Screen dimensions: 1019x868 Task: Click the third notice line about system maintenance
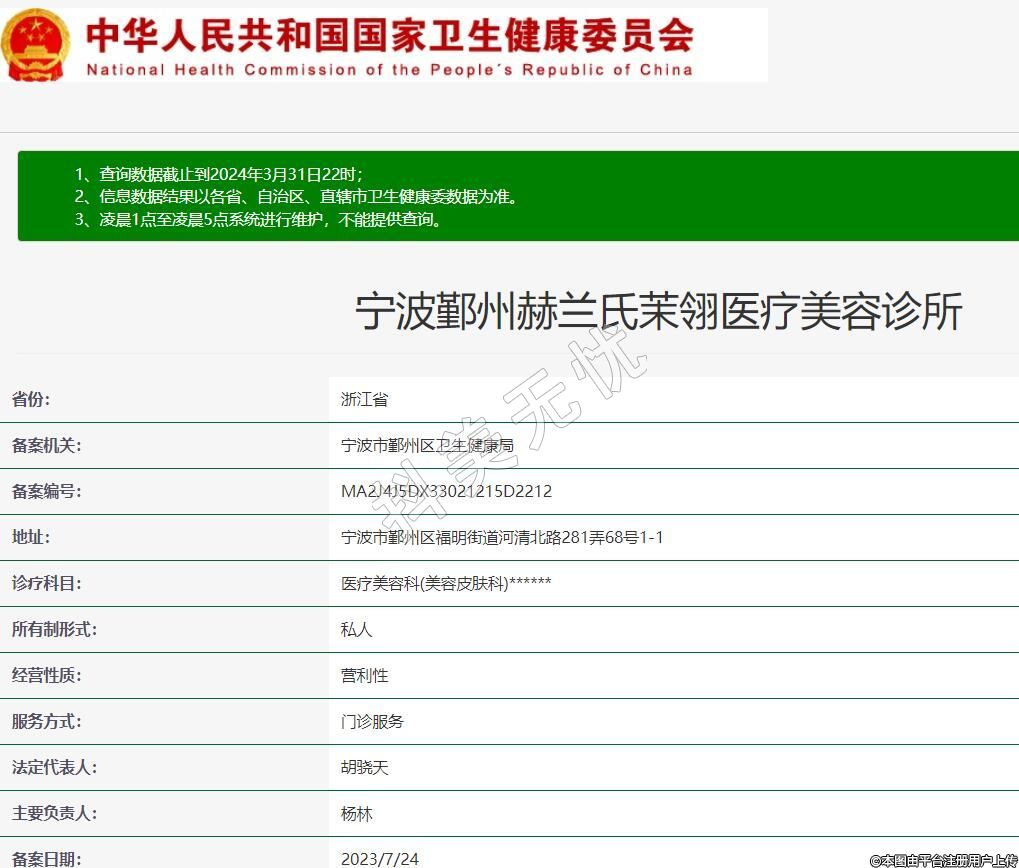coord(258,219)
